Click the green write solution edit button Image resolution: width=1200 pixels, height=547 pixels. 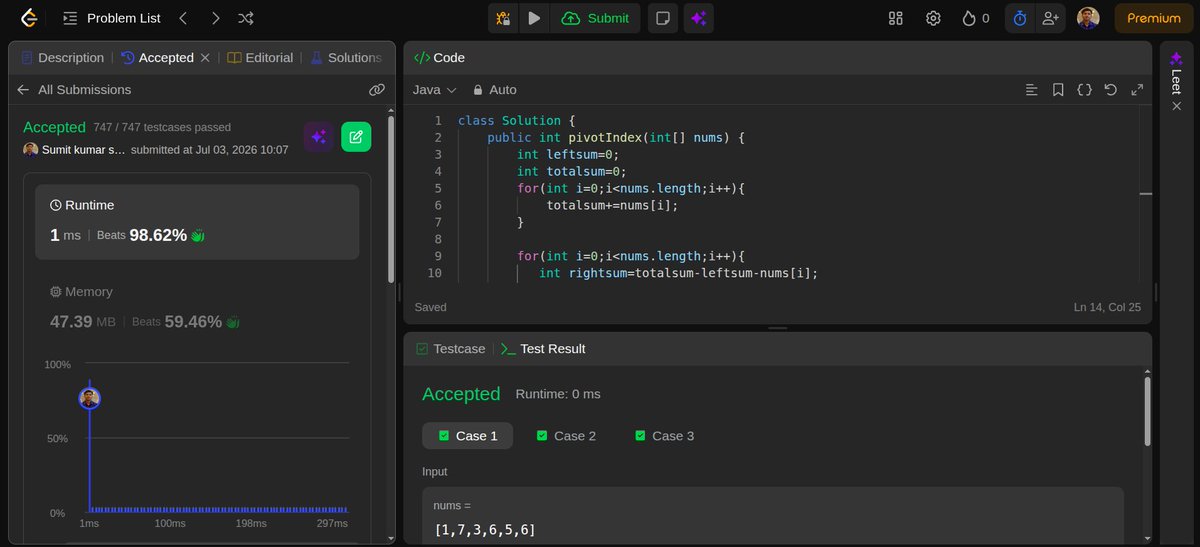356,137
